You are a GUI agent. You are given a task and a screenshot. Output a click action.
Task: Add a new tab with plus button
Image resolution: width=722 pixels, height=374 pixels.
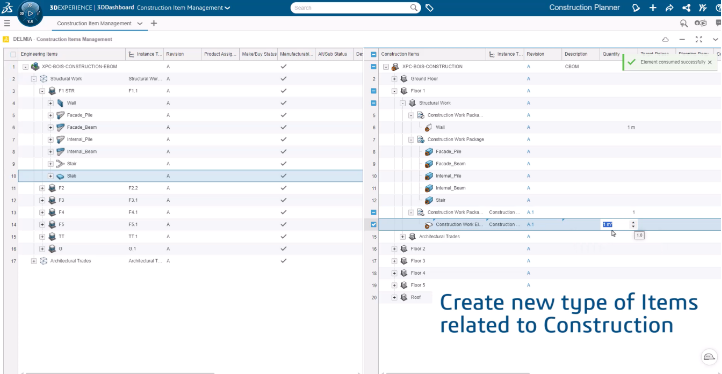coord(154,23)
